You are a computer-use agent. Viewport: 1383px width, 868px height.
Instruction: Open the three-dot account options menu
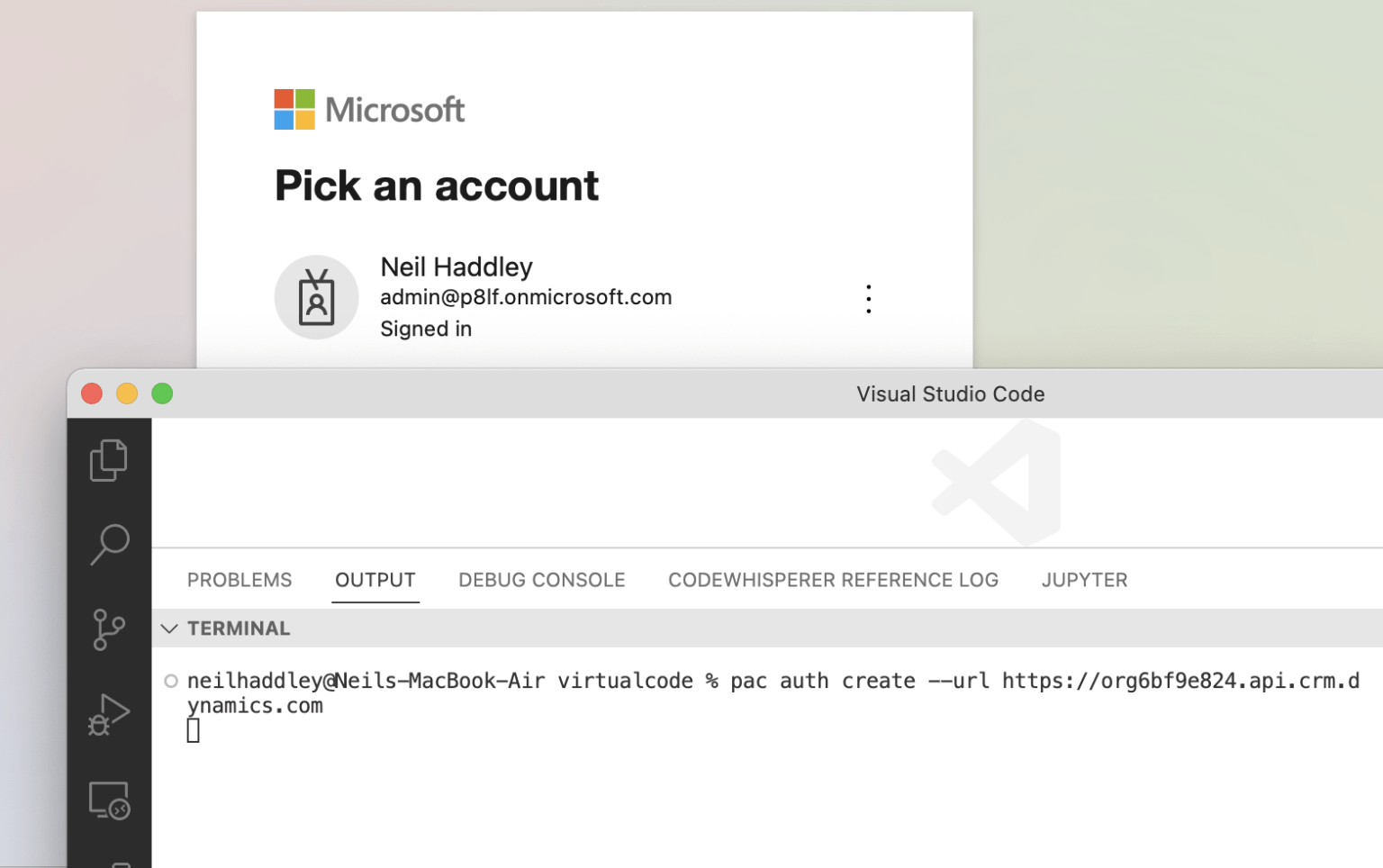click(x=868, y=299)
